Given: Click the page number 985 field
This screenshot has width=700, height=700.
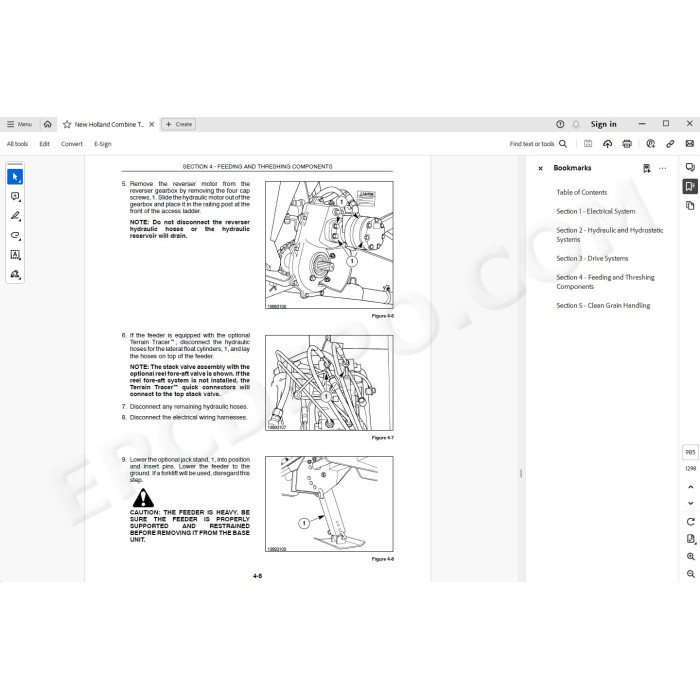Looking at the screenshot, I should 690,452.
